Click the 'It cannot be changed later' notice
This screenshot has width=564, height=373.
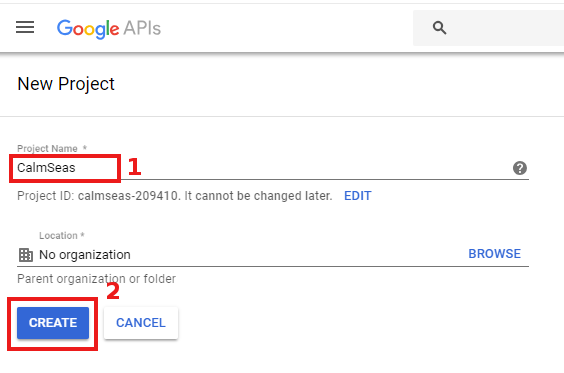pos(258,196)
